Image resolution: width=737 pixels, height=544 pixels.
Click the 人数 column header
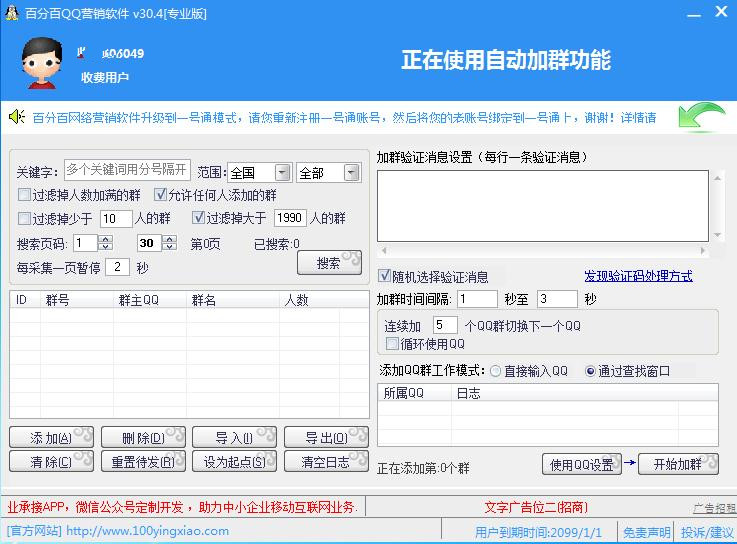[x=309, y=300]
